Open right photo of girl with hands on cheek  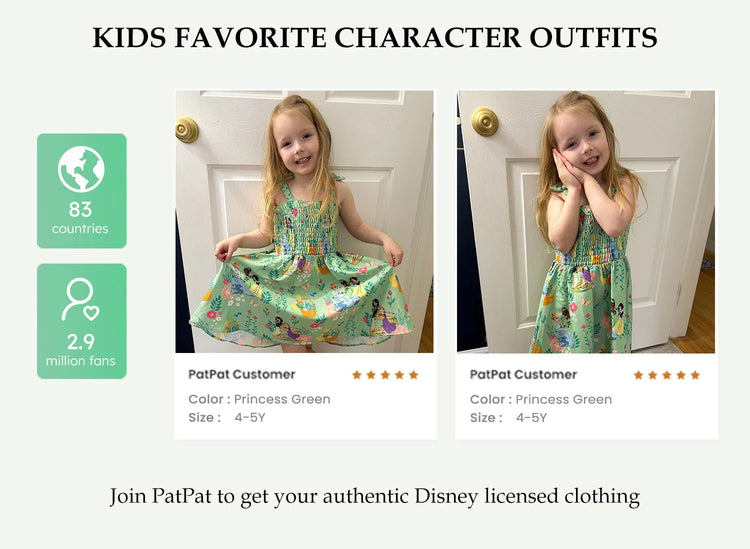pyautogui.click(x=586, y=221)
